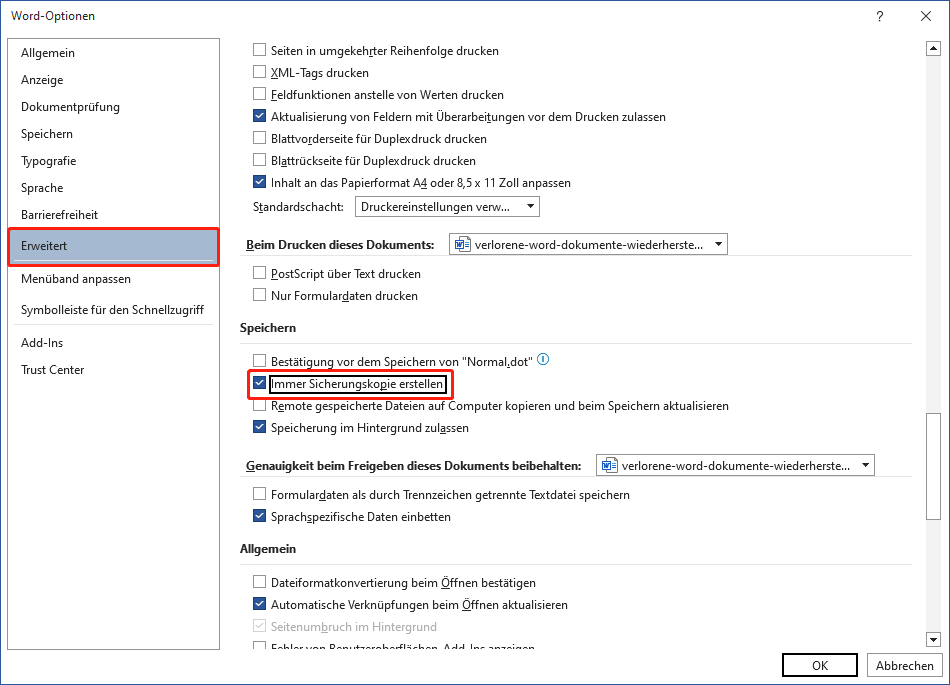Dismiss dialog with Abbrechen button
Image resolution: width=950 pixels, height=685 pixels.
(903, 664)
